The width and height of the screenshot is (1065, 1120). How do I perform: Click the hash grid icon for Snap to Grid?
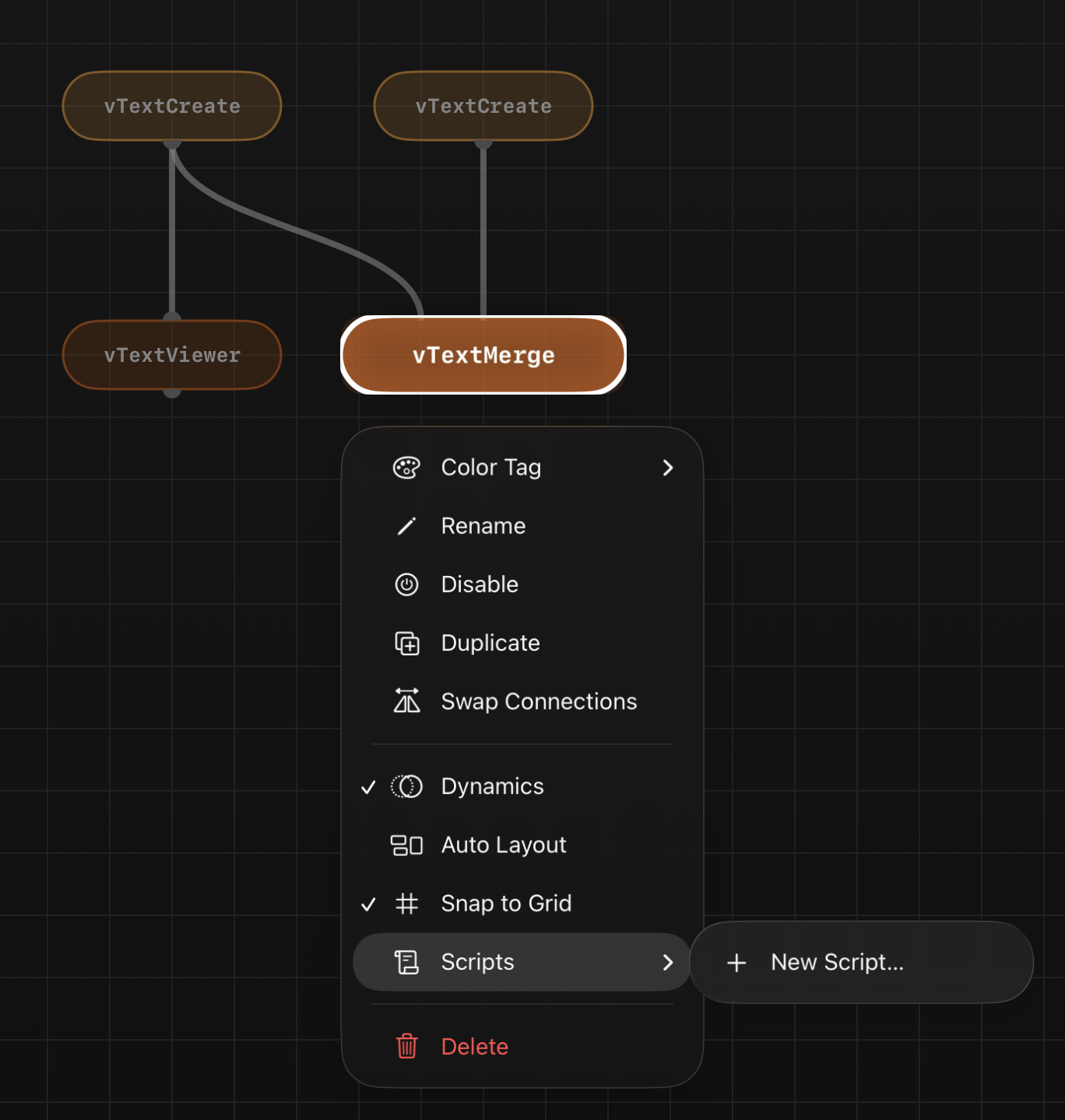coord(406,904)
